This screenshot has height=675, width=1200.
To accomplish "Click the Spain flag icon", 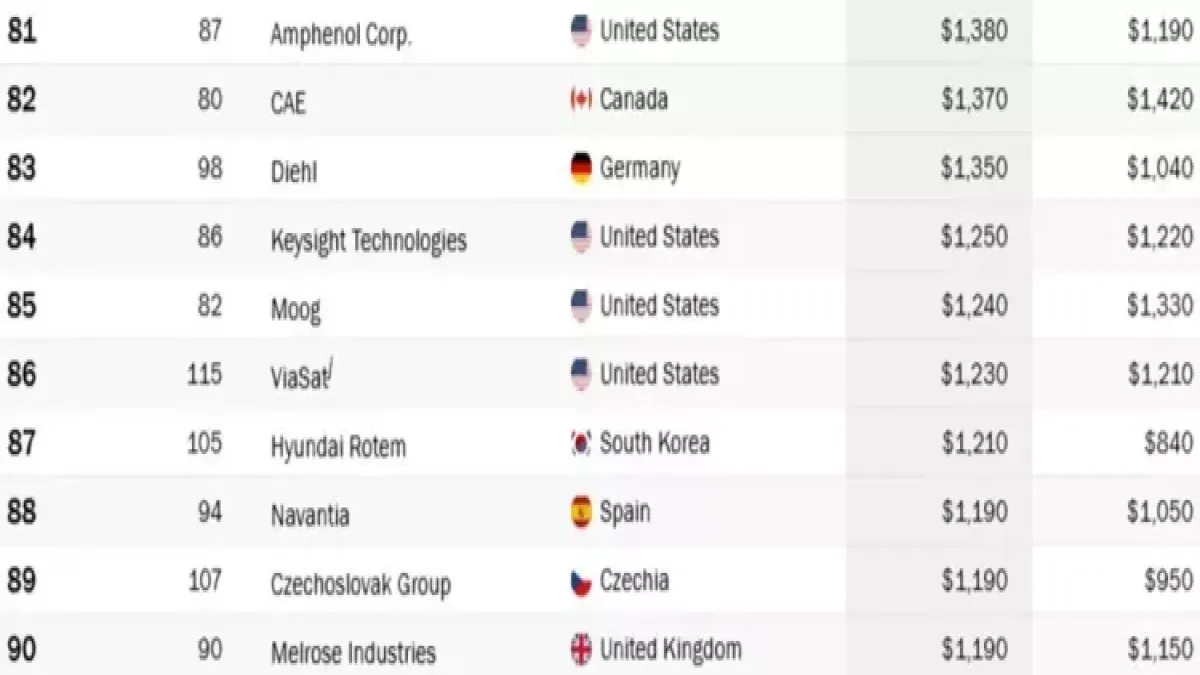I will (x=581, y=512).
